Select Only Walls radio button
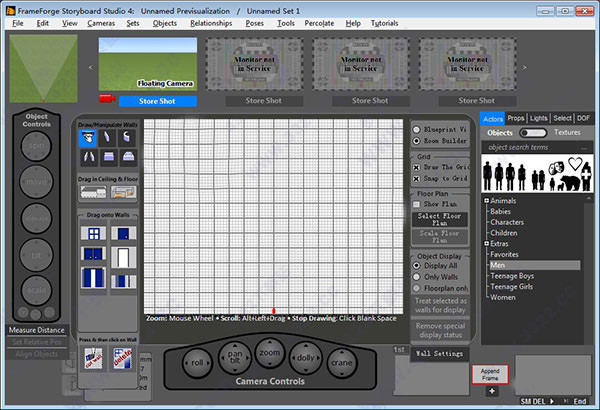 click(416, 277)
